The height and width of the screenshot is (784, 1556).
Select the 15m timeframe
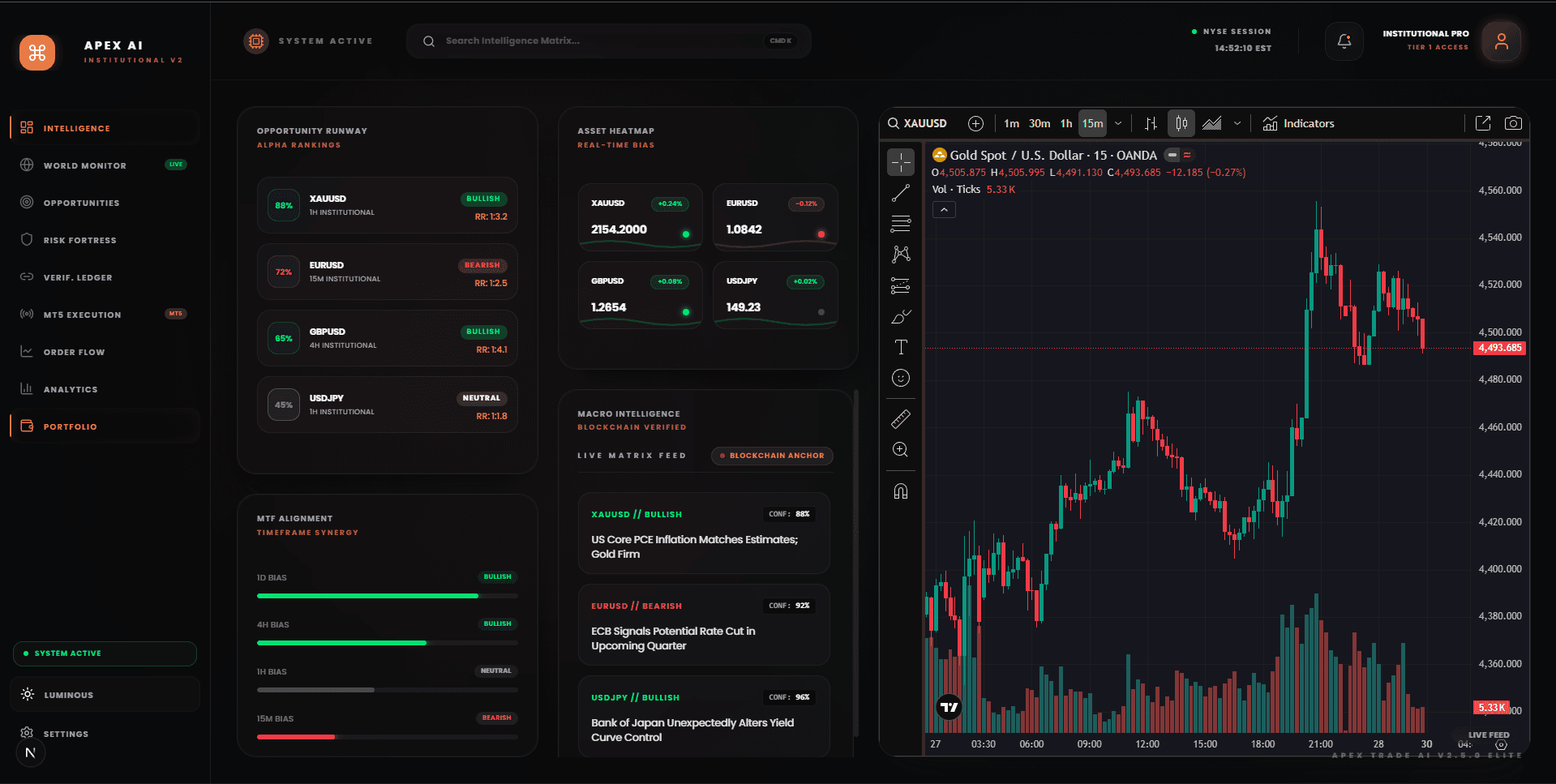pyautogui.click(x=1093, y=123)
